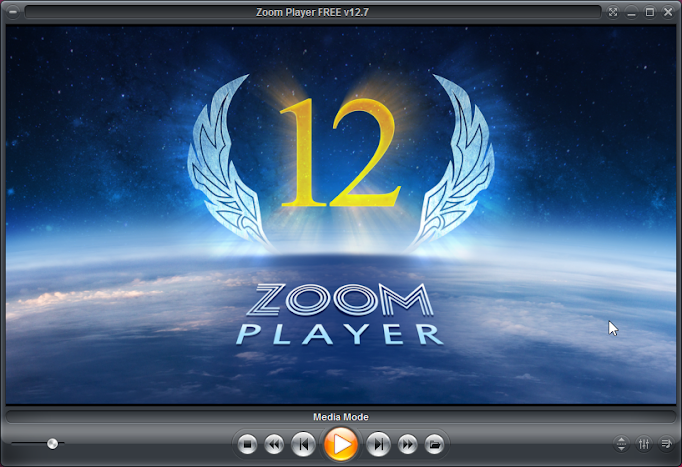Toggle the control bar expand/collapse arrows icon
The width and height of the screenshot is (682, 467).
pyautogui.click(x=621, y=444)
